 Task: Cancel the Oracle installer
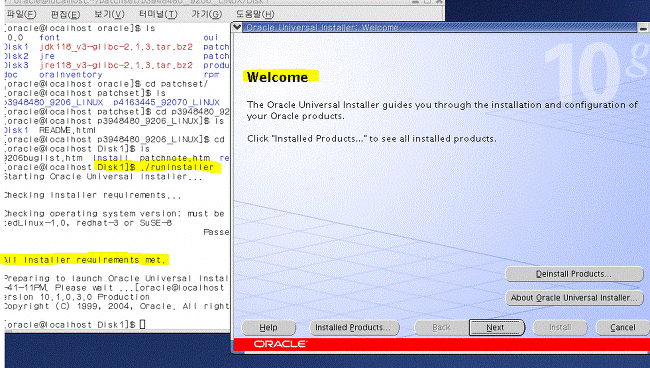[623, 327]
